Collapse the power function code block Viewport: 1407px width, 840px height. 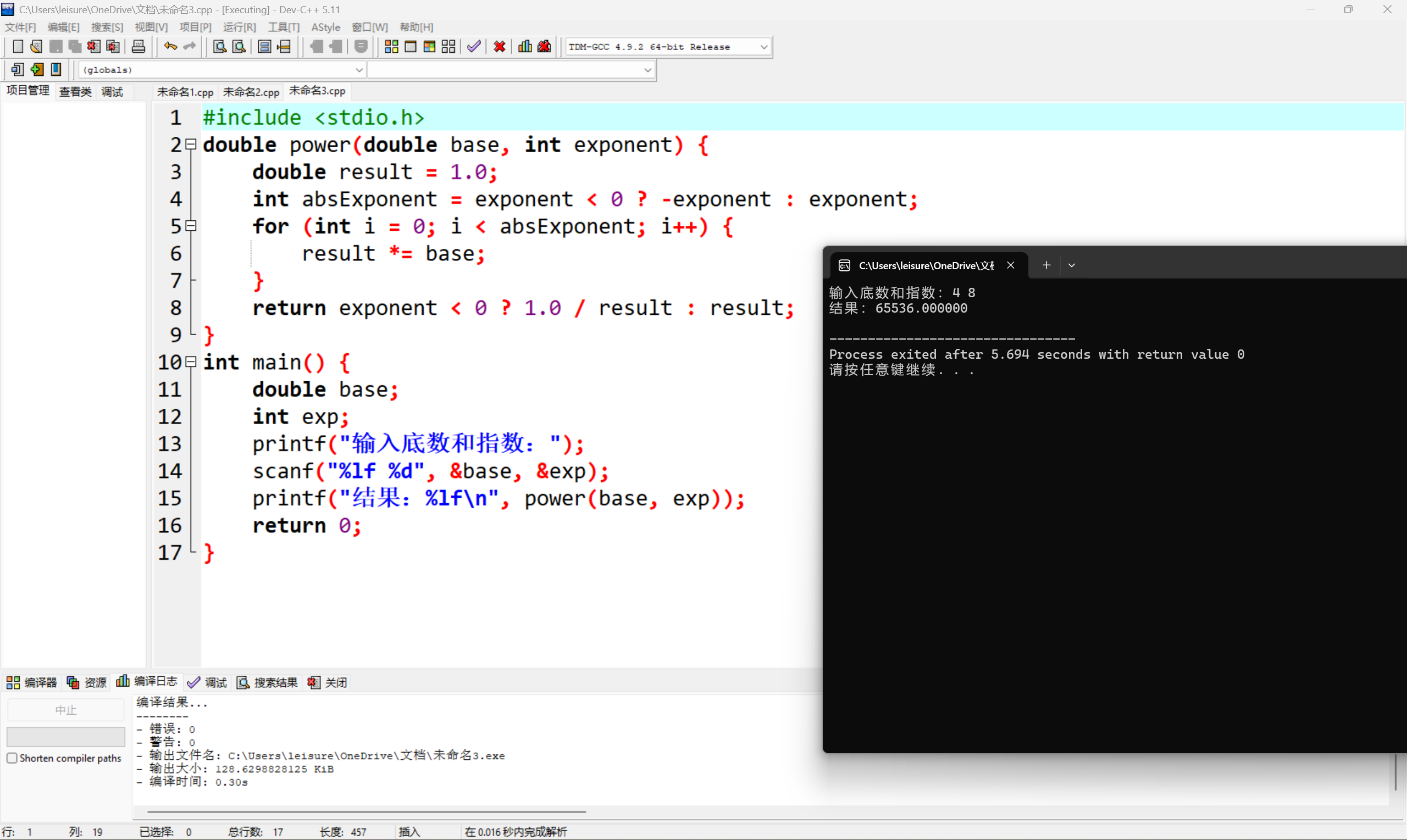pyautogui.click(x=190, y=145)
